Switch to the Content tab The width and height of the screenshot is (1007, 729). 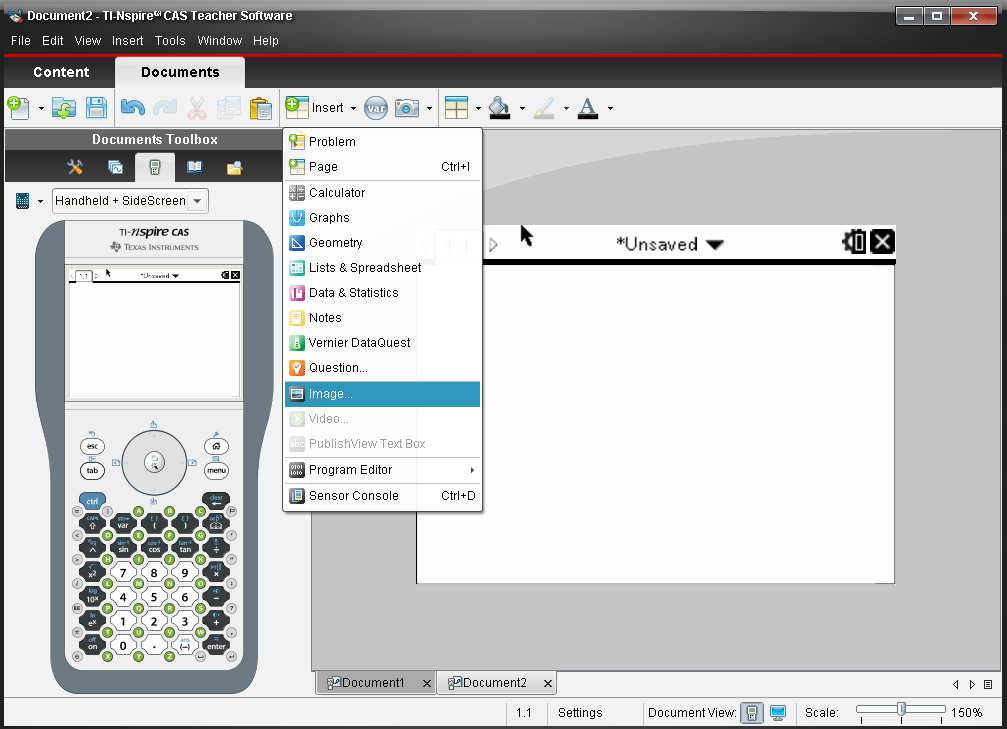tap(61, 72)
